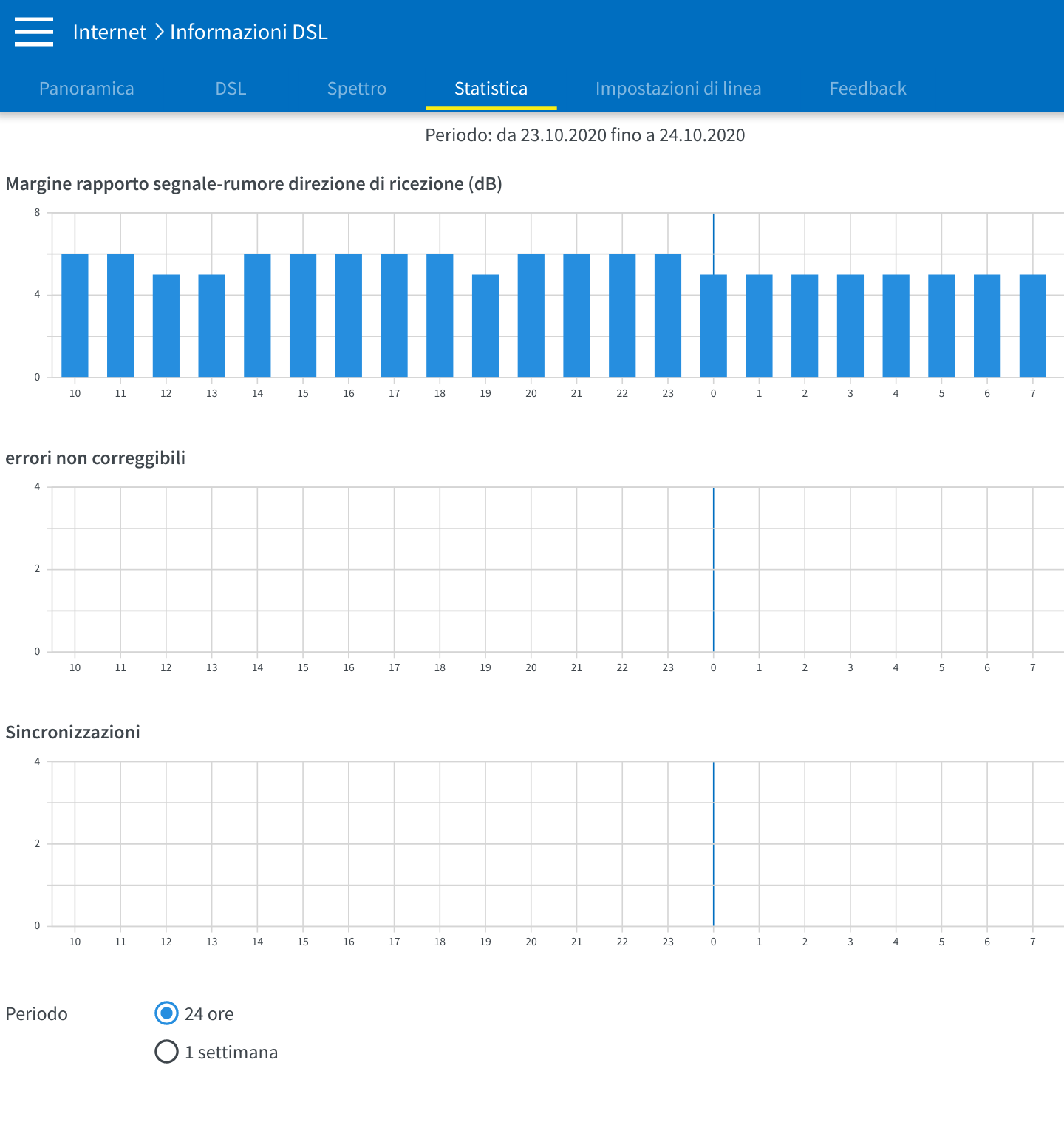Click the signal-noise bar for hour 7
1064x1125 pixels.
(1032, 325)
